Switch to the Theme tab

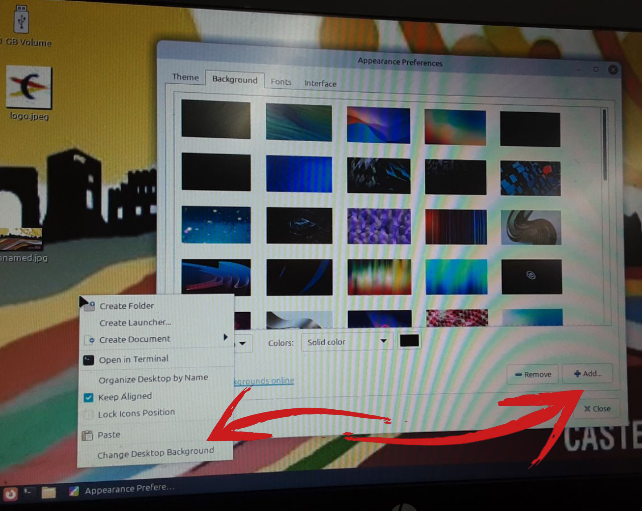[185, 77]
